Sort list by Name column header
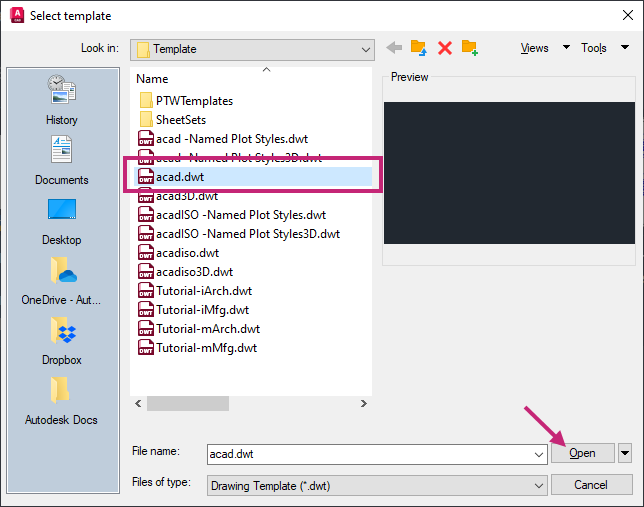The height and width of the screenshot is (507, 644). click(x=152, y=79)
